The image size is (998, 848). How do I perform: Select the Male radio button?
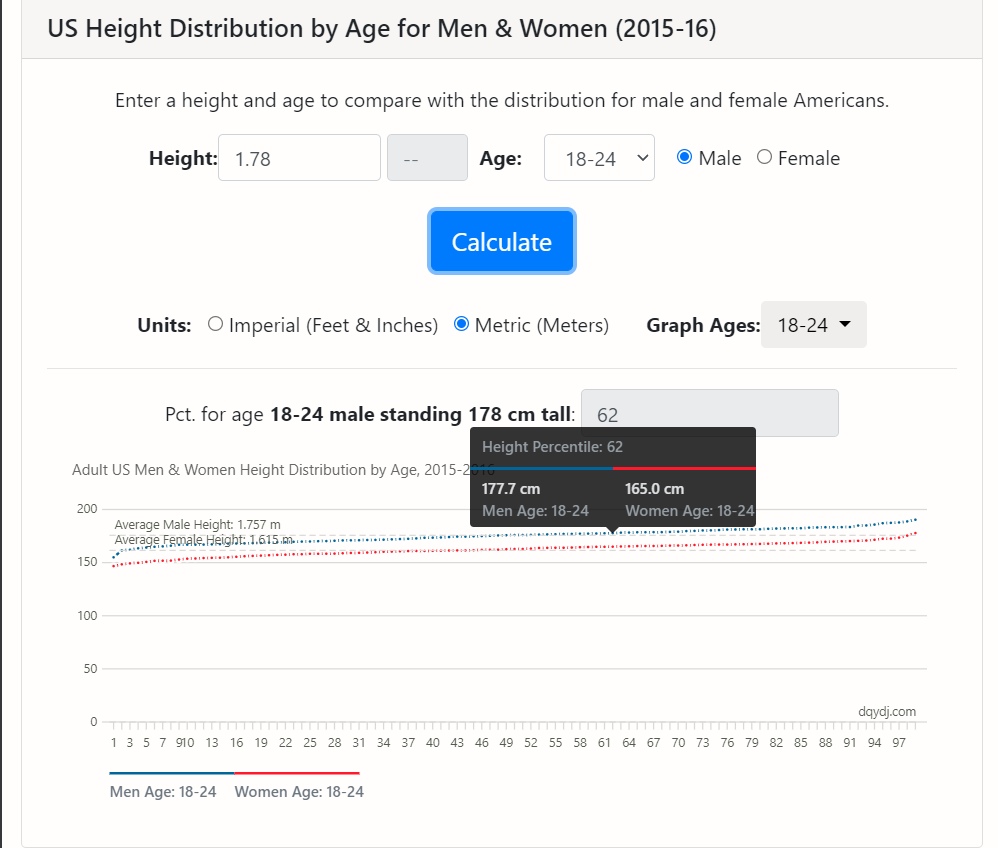[x=684, y=157]
